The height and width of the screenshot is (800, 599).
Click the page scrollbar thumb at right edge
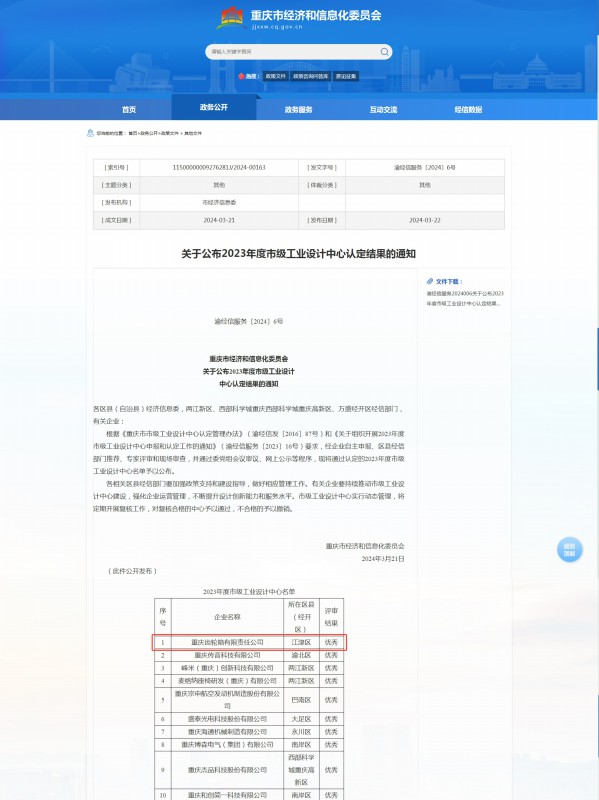point(597,359)
